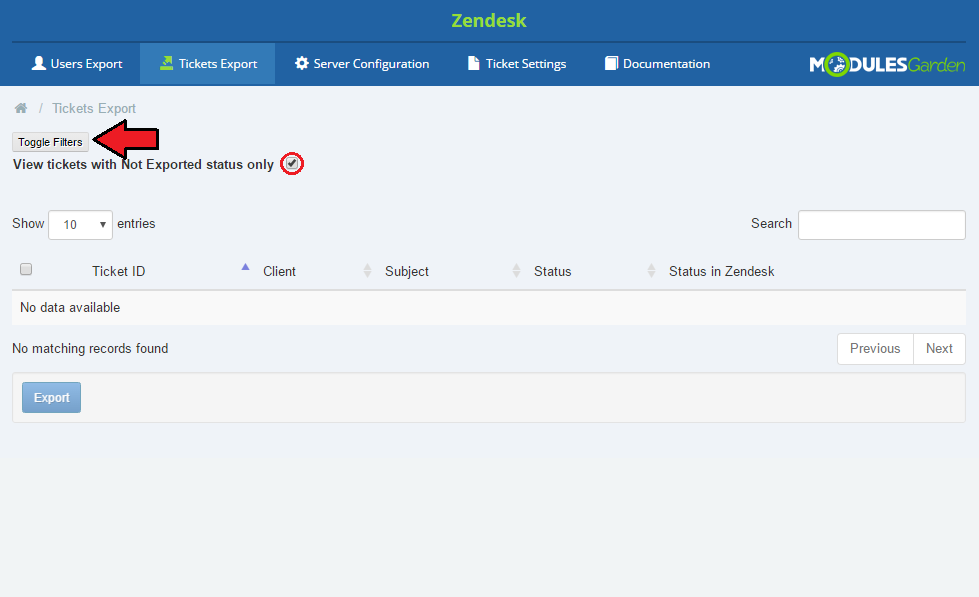979x597 pixels.
Task: Open Ticket Settings tab
Action: [x=517, y=64]
